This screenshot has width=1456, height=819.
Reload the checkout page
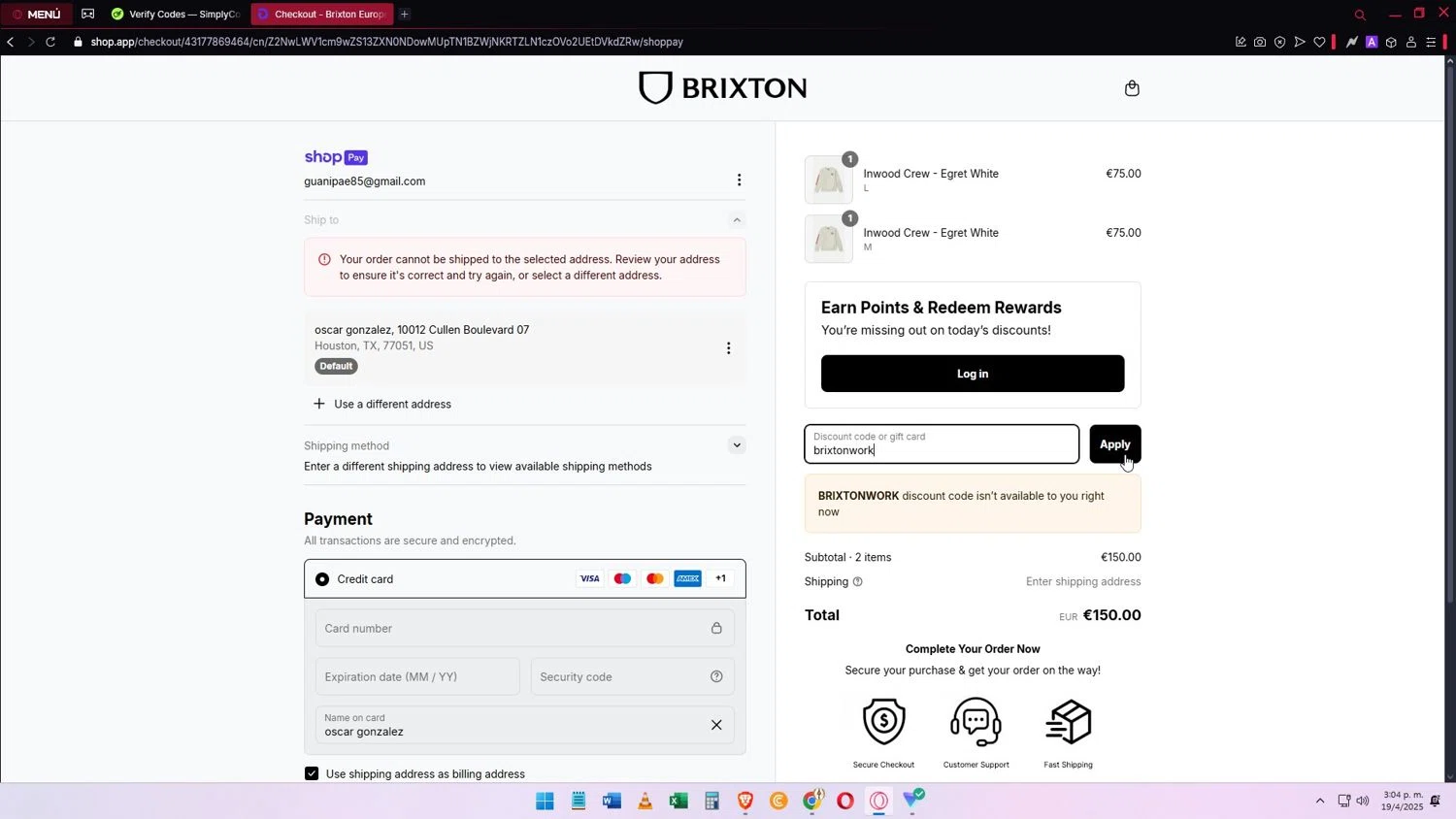(50, 42)
